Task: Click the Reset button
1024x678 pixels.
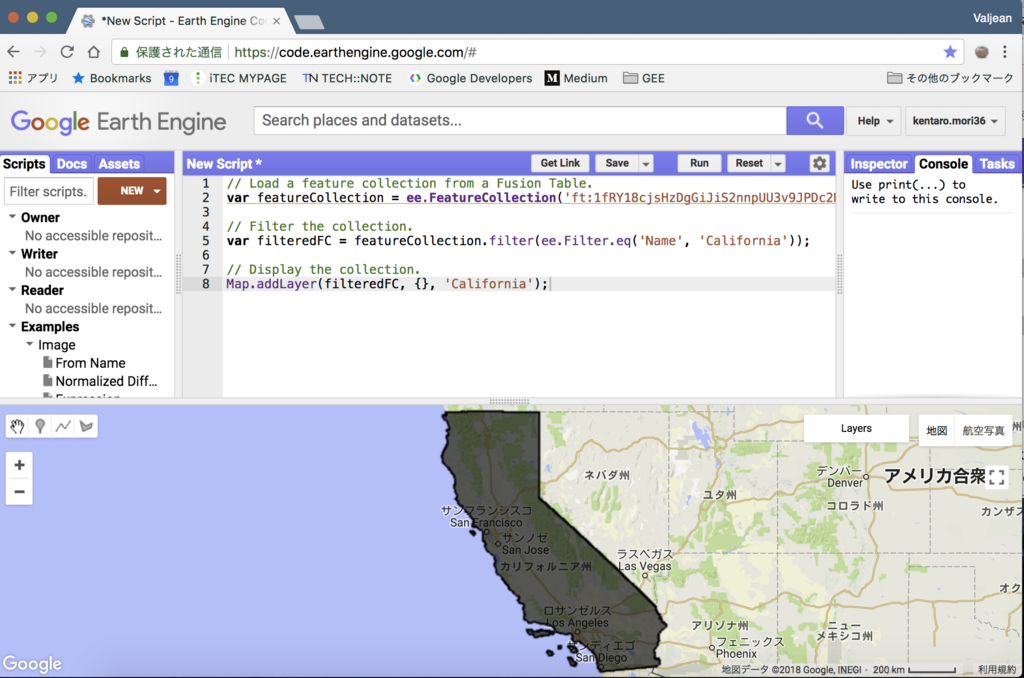Action: click(749, 163)
